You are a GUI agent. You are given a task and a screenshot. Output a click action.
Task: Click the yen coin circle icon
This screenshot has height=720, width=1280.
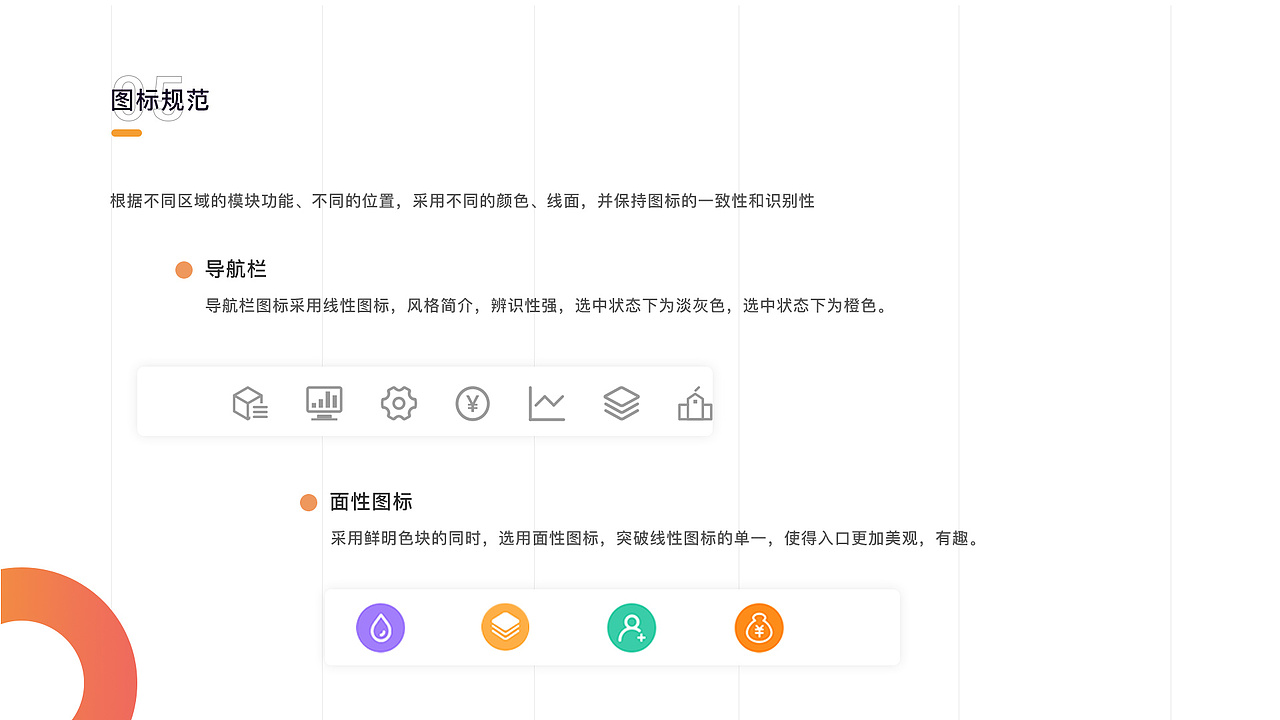pos(473,403)
